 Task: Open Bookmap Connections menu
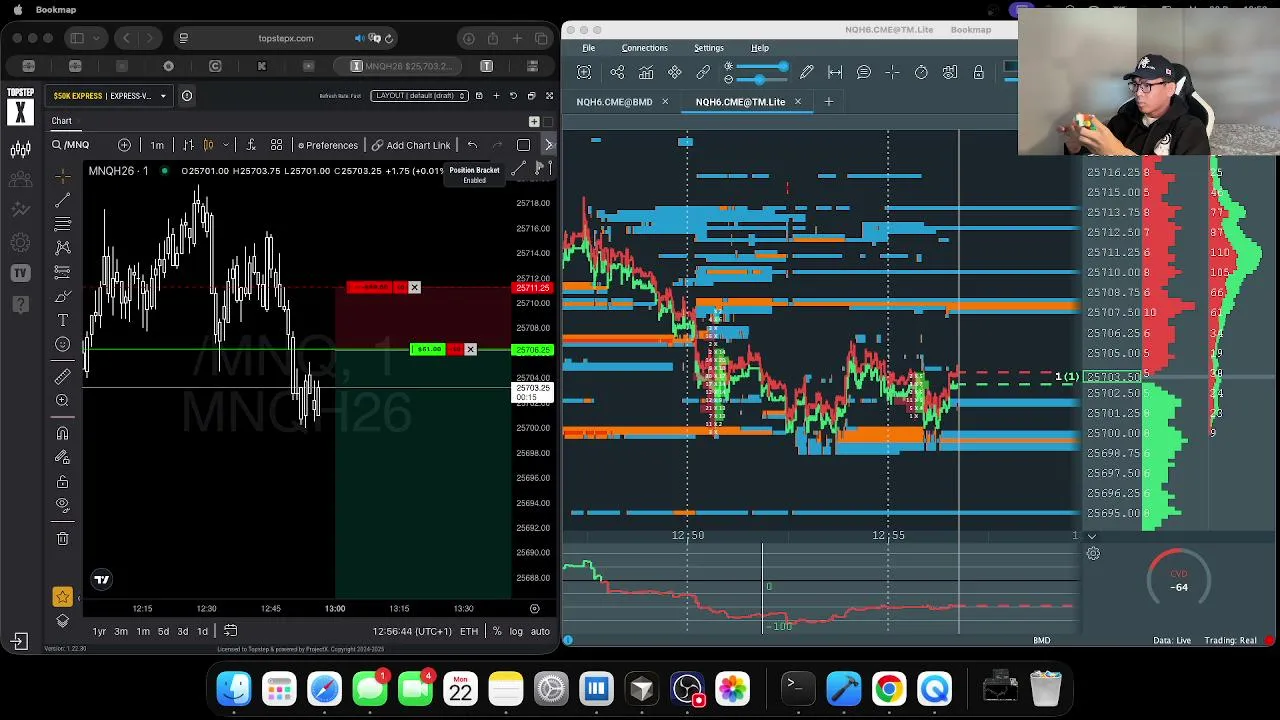[x=644, y=48]
